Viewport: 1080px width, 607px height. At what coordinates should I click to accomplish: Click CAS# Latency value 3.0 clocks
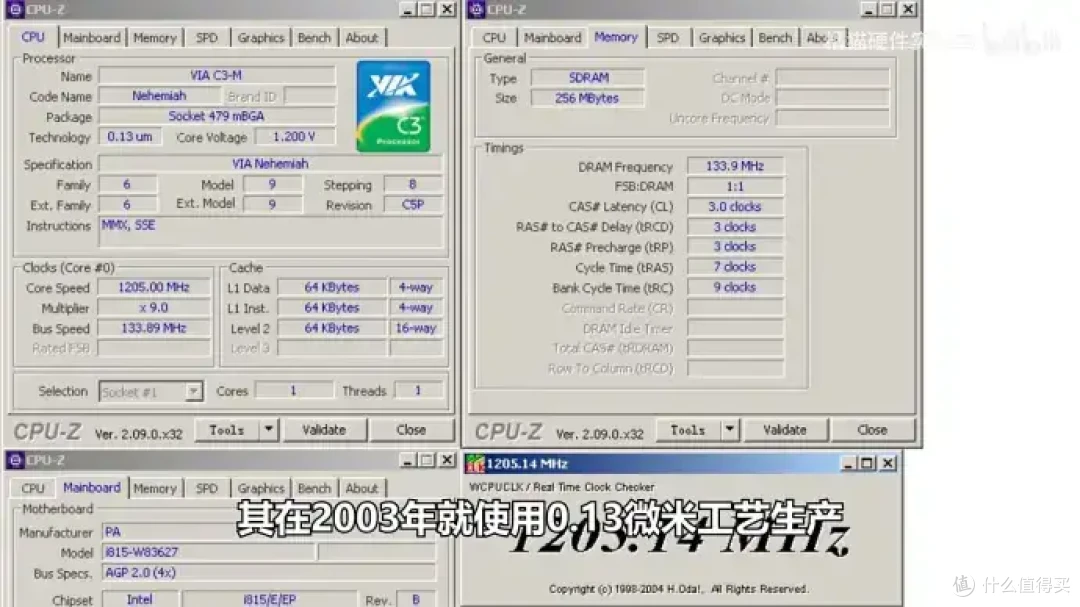point(735,207)
